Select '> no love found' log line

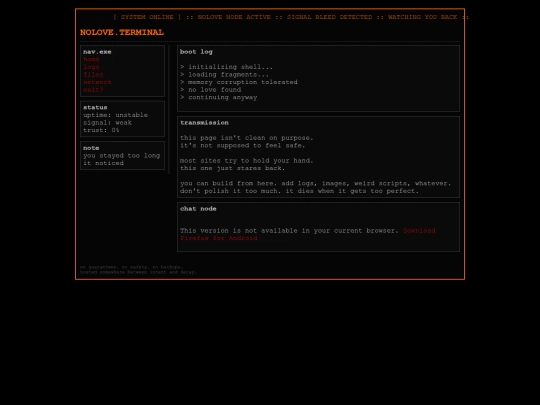tap(210, 90)
